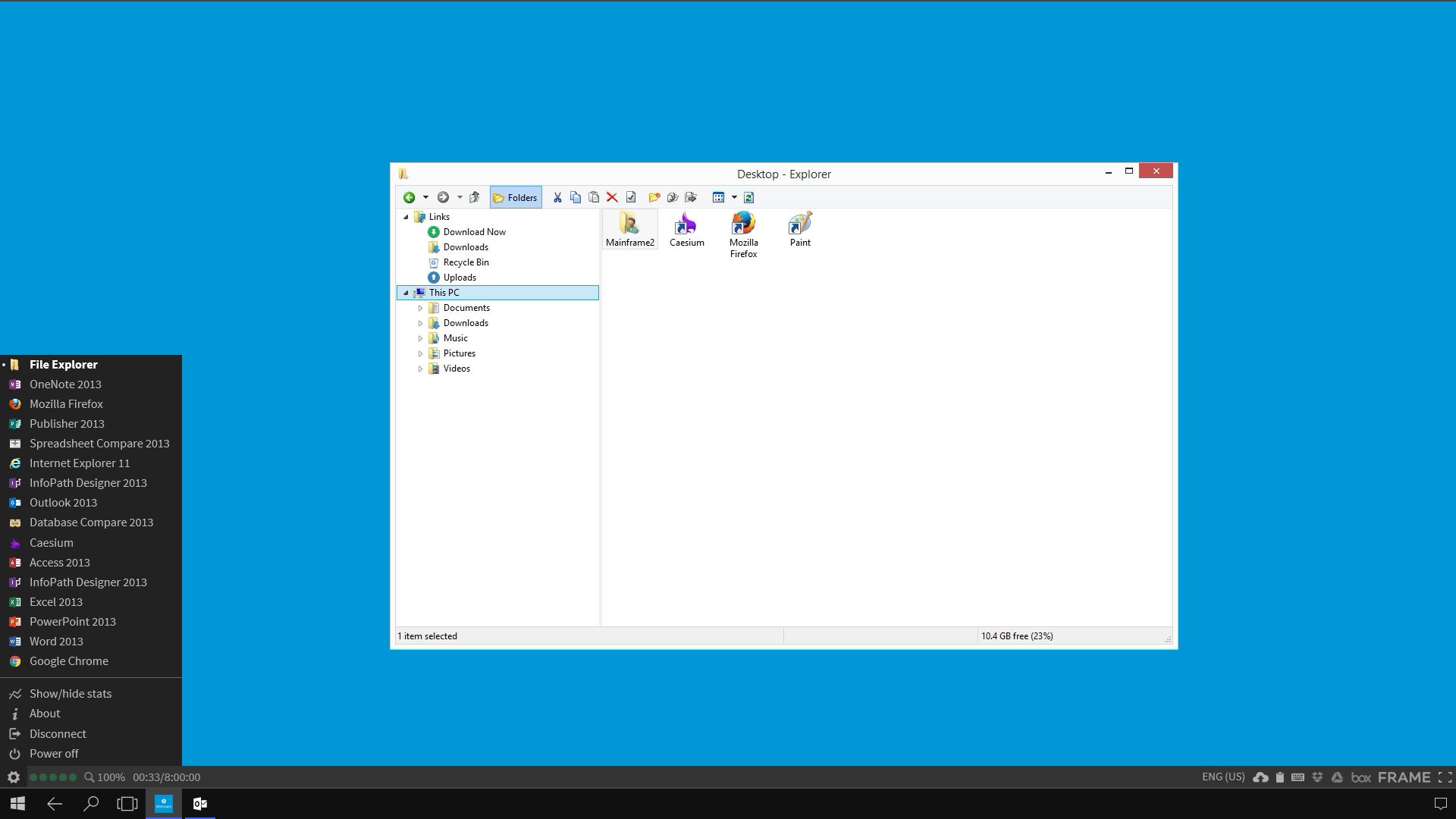Image resolution: width=1456 pixels, height=819 pixels.
Task: Click the Copy To folder icon
Action: pyautogui.click(x=672, y=197)
